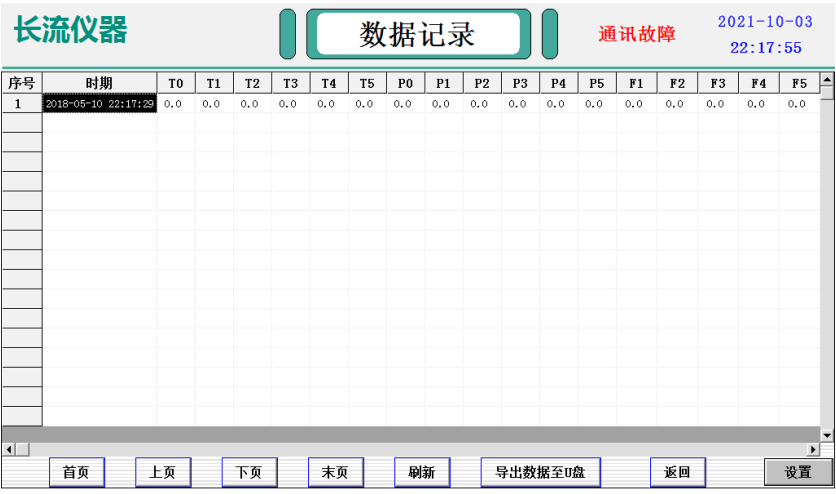Viewport: 836px width, 494px height.
Task: Go to previous page with 上页
Action: (163, 472)
